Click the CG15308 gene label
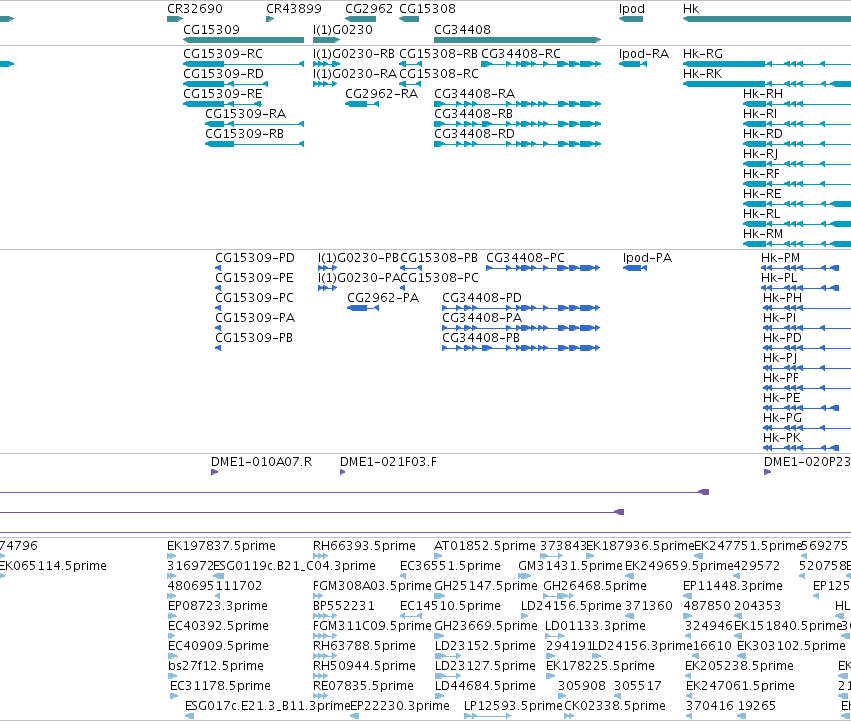The height and width of the screenshot is (721, 851). [427, 9]
